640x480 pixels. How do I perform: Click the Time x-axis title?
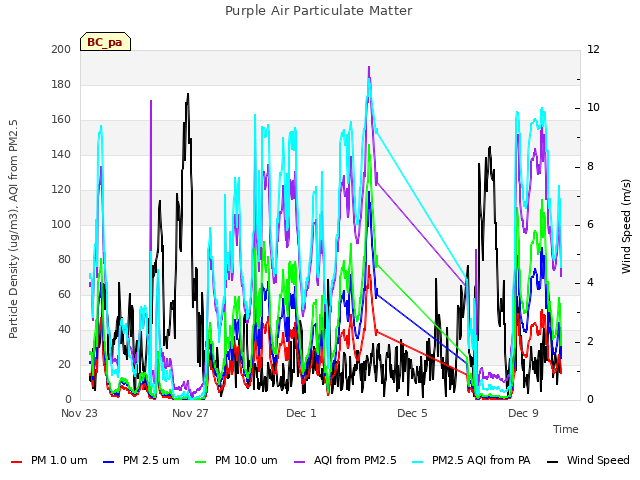[566, 429]
